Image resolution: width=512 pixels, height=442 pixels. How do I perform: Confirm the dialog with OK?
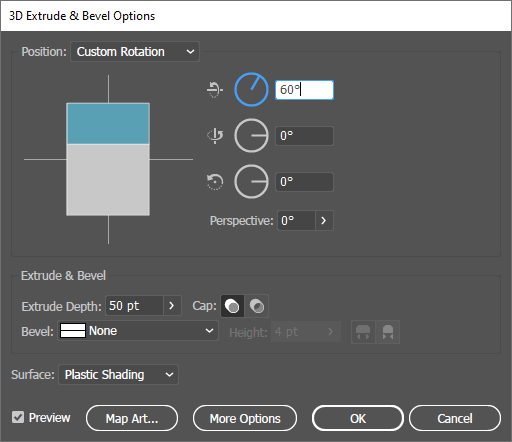pos(358,418)
